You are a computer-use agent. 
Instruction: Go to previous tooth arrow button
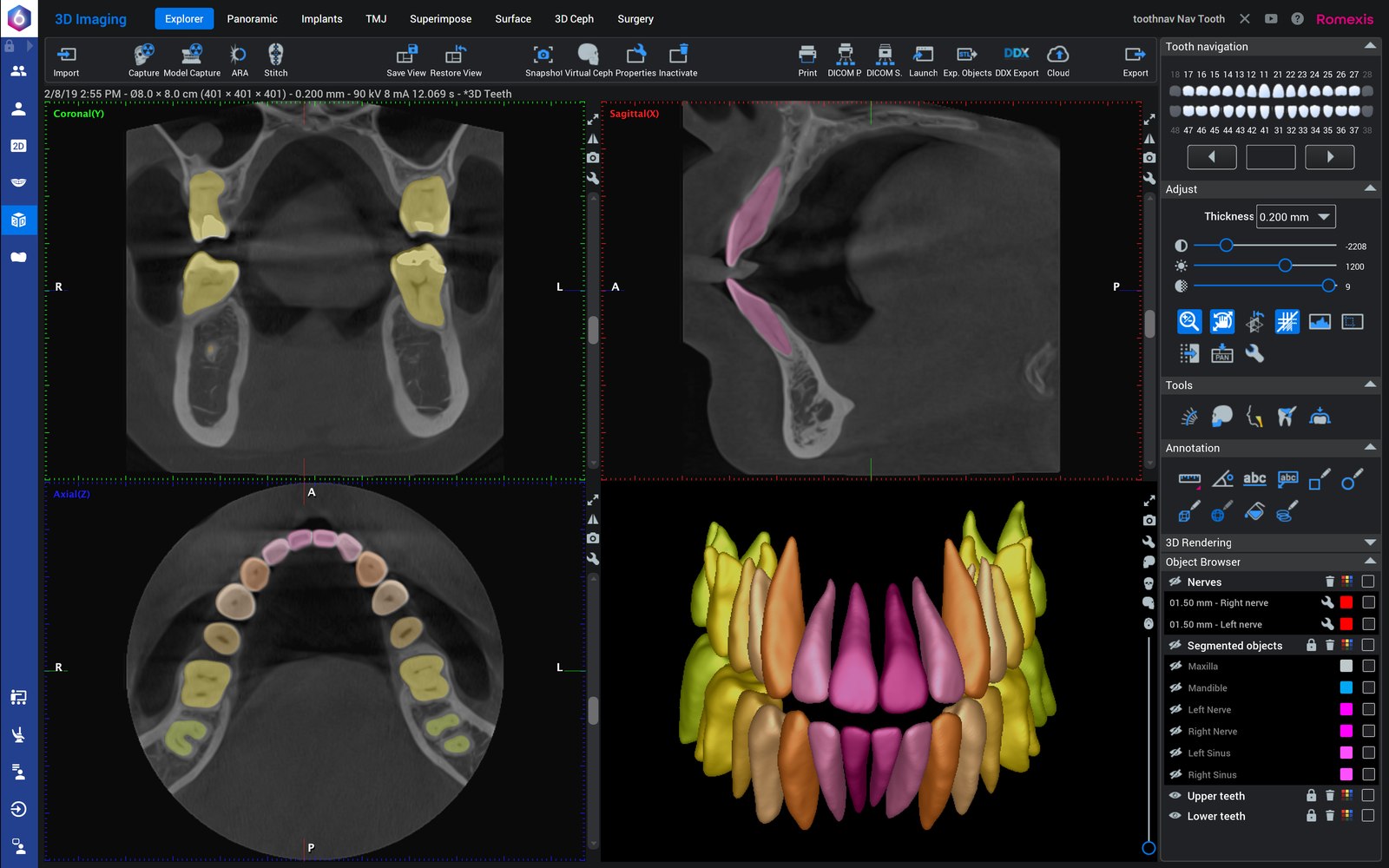point(1211,157)
